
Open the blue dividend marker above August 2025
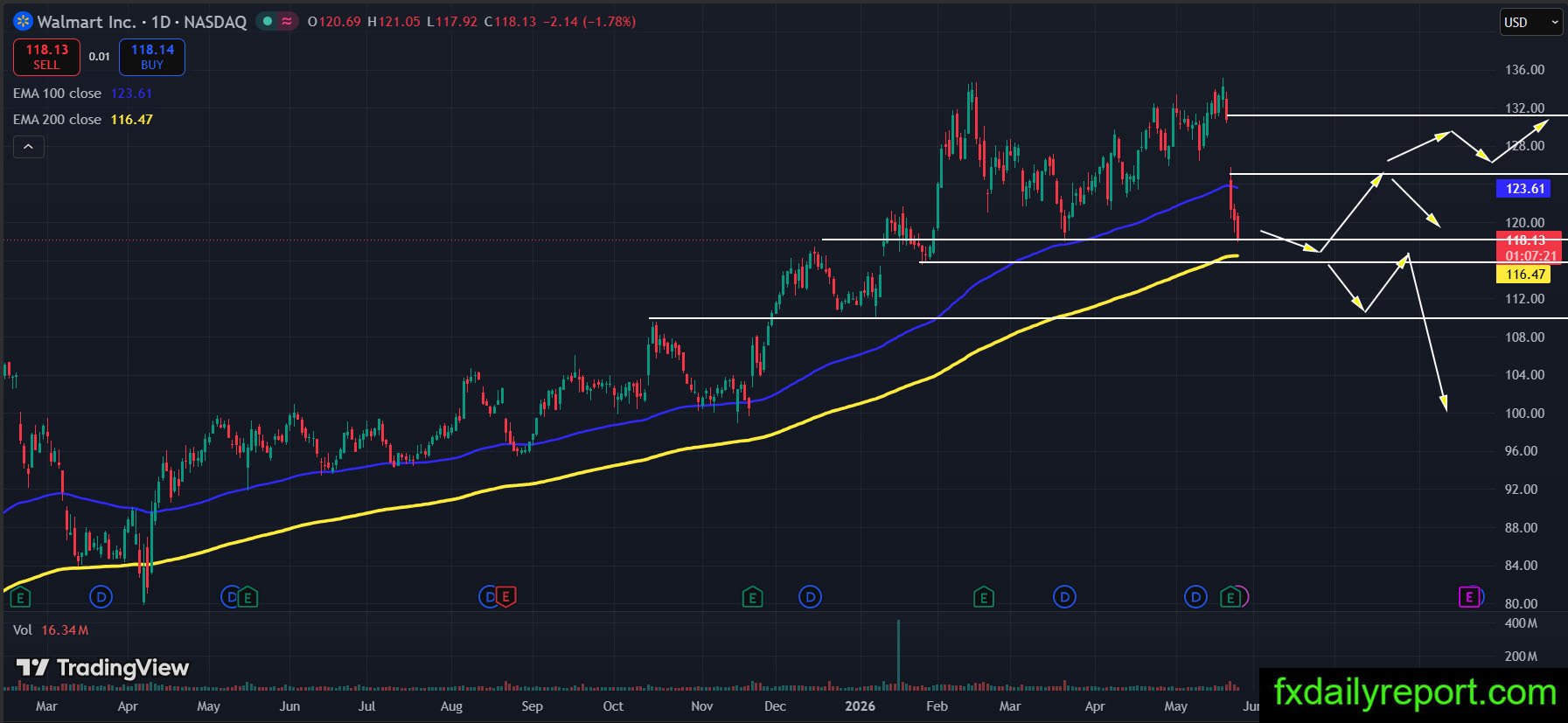pyautogui.click(x=488, y=597)
